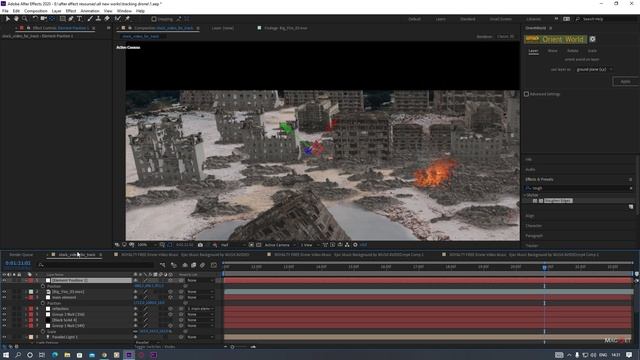This screenshot has width=640, height=360.
Task: Open viewer magnification 100% dropdown
Action: pyautogui.click(x=146, y=245)
